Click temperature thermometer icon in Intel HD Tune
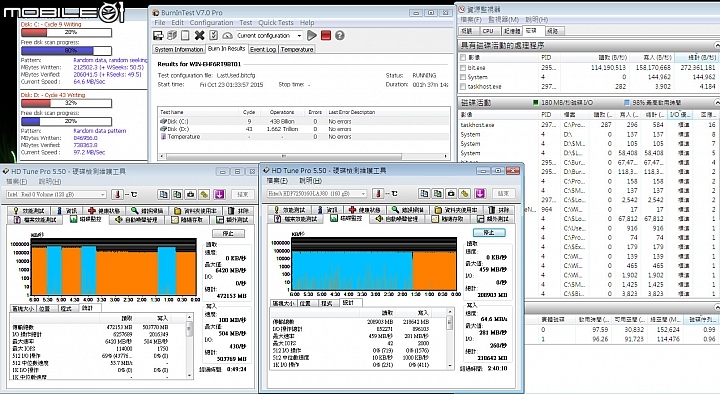Screen dimensions: 720x394 point(118,194)
